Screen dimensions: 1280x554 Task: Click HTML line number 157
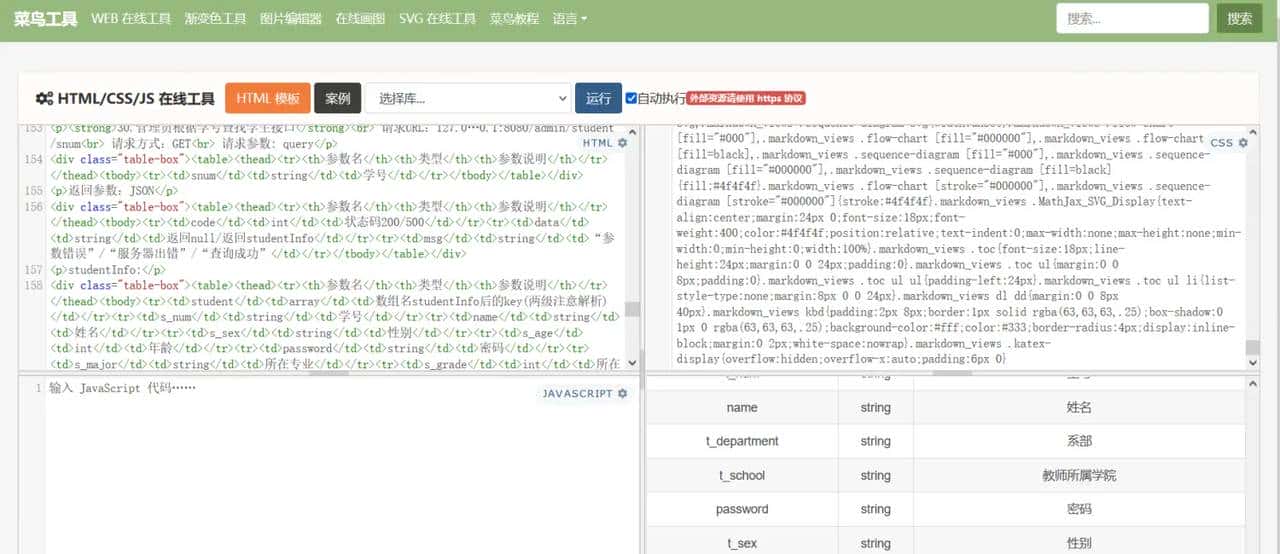click(33, 270)
